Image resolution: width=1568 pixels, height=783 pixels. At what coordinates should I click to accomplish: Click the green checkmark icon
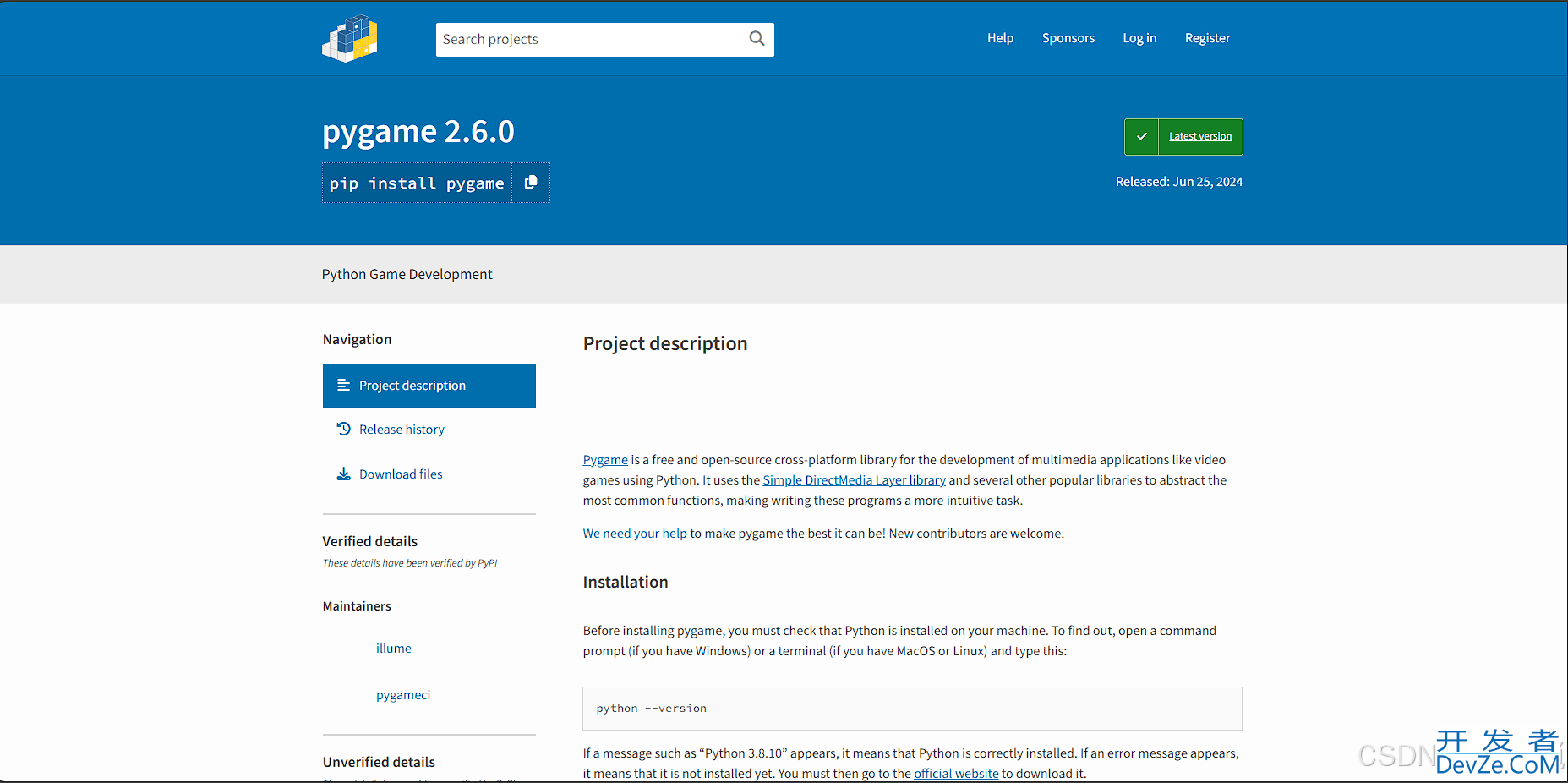coord(1141,137)
